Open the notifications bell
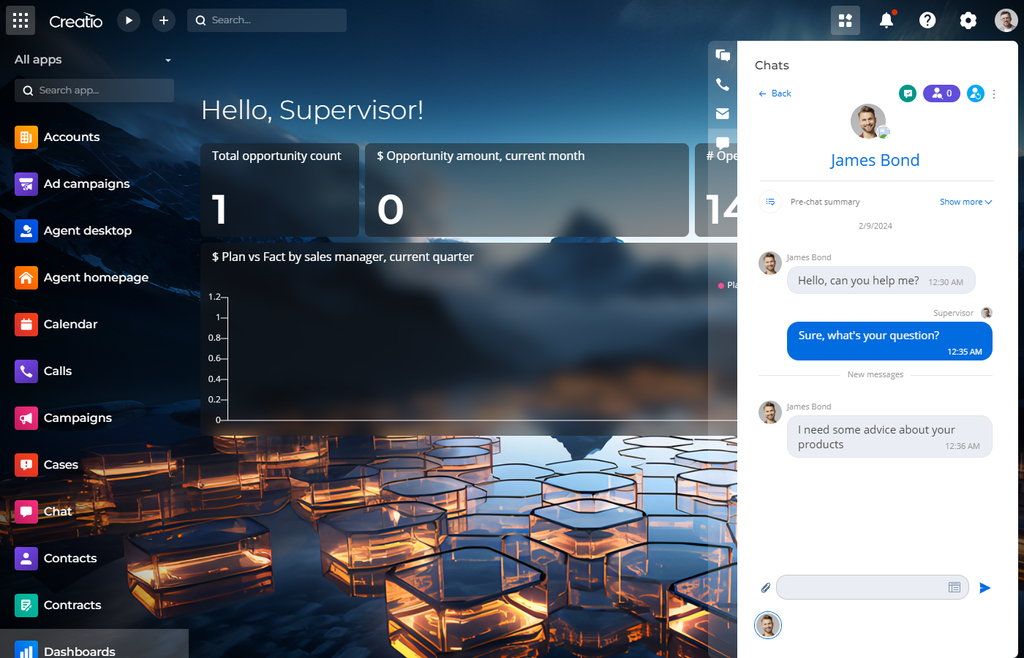Viewport: 1024px width, 658px height. point(886,20)
